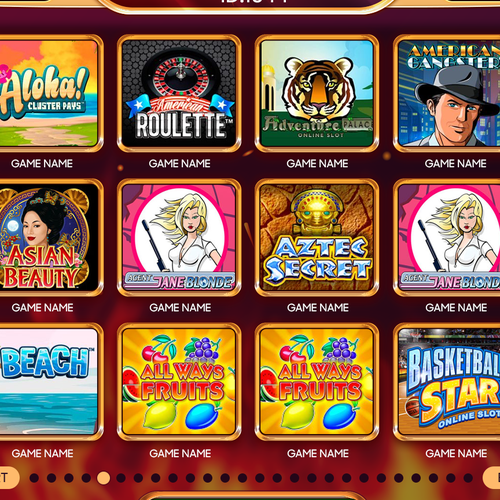The width and height of the screenshot is (500, 500).
Task: Open All Ways Fruits beside Basketball Star
Action: 317,381
